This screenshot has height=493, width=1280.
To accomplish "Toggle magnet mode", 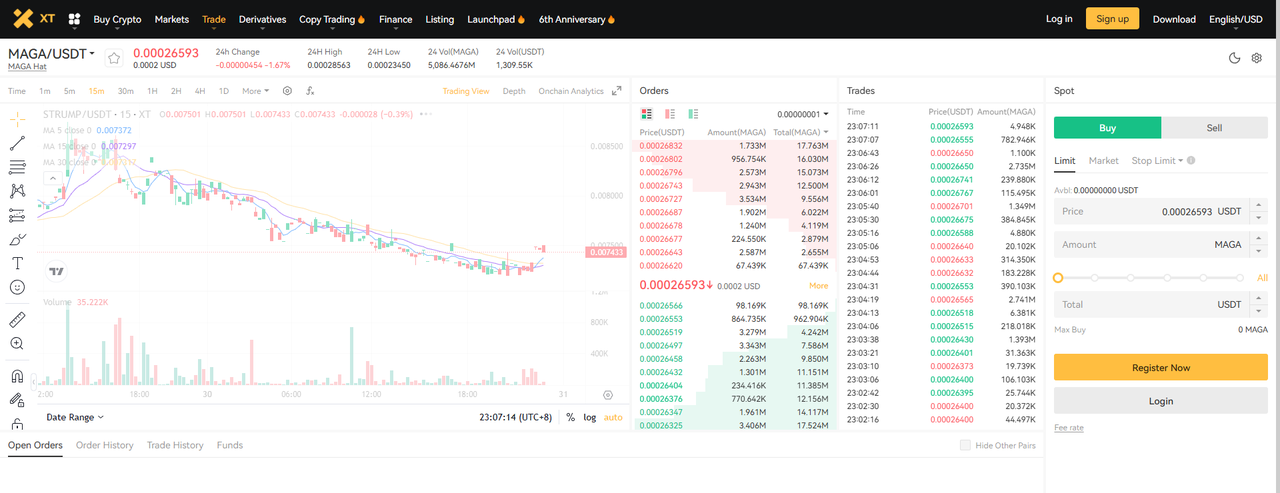I will pyautogui.click(x=17, y=377).
